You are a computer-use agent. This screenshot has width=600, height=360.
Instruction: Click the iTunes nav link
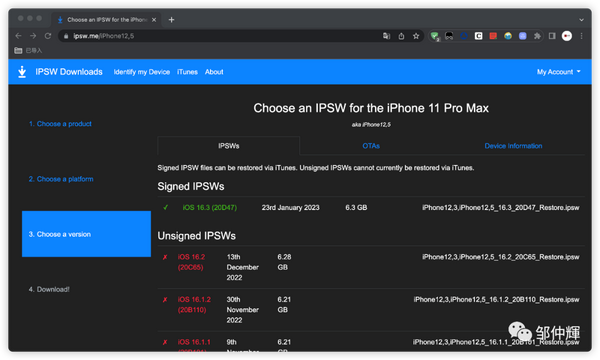[187, 72]
